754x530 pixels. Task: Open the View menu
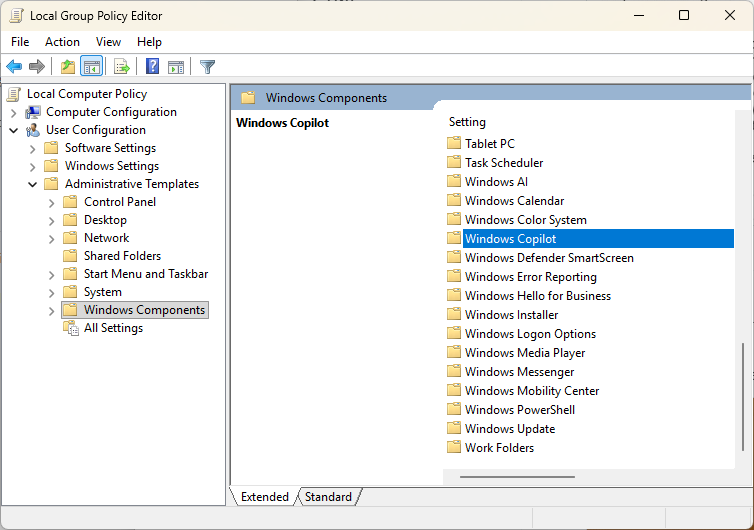click(x=108, y=42)
